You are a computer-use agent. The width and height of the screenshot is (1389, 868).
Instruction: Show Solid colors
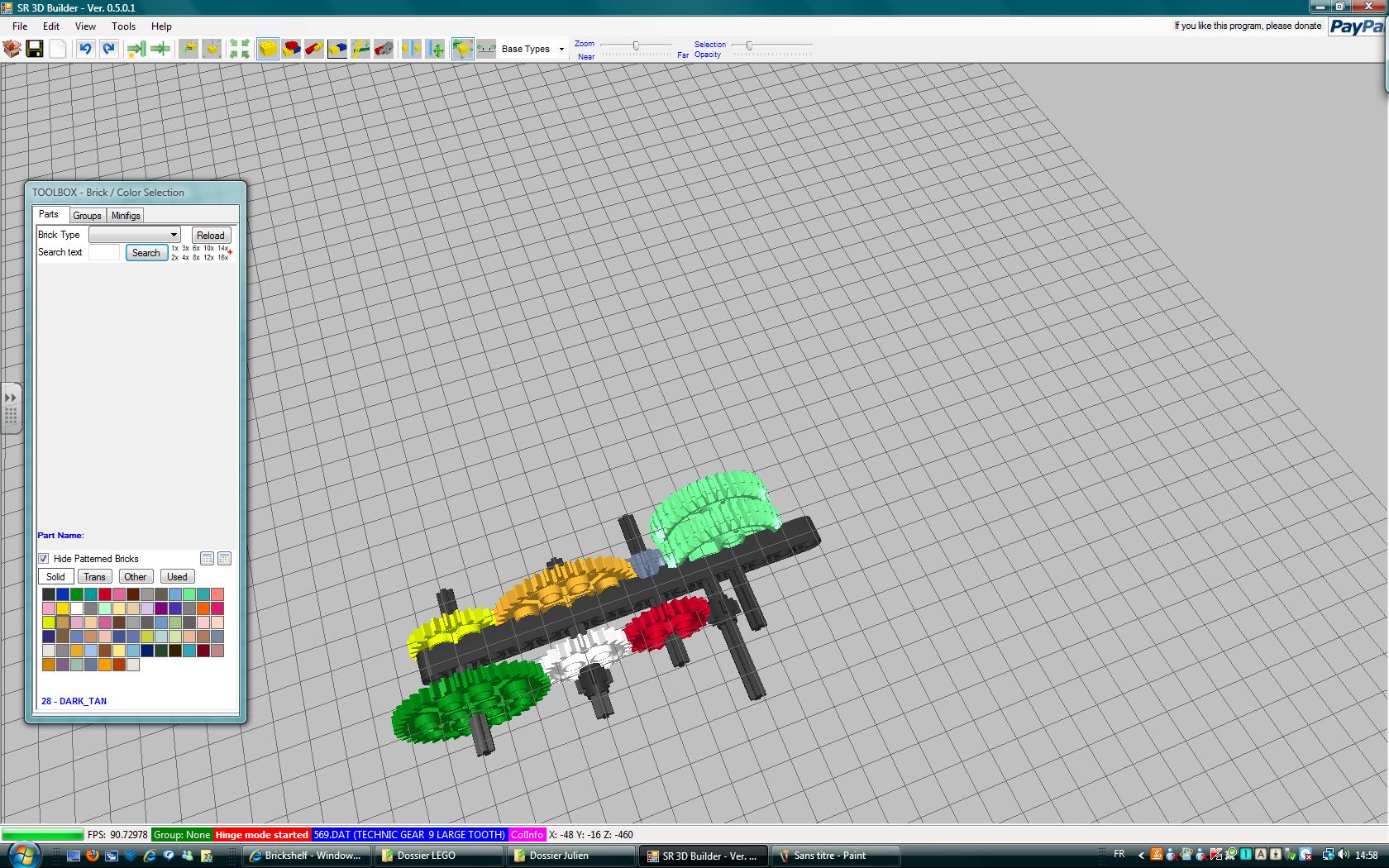coord(56,577)
